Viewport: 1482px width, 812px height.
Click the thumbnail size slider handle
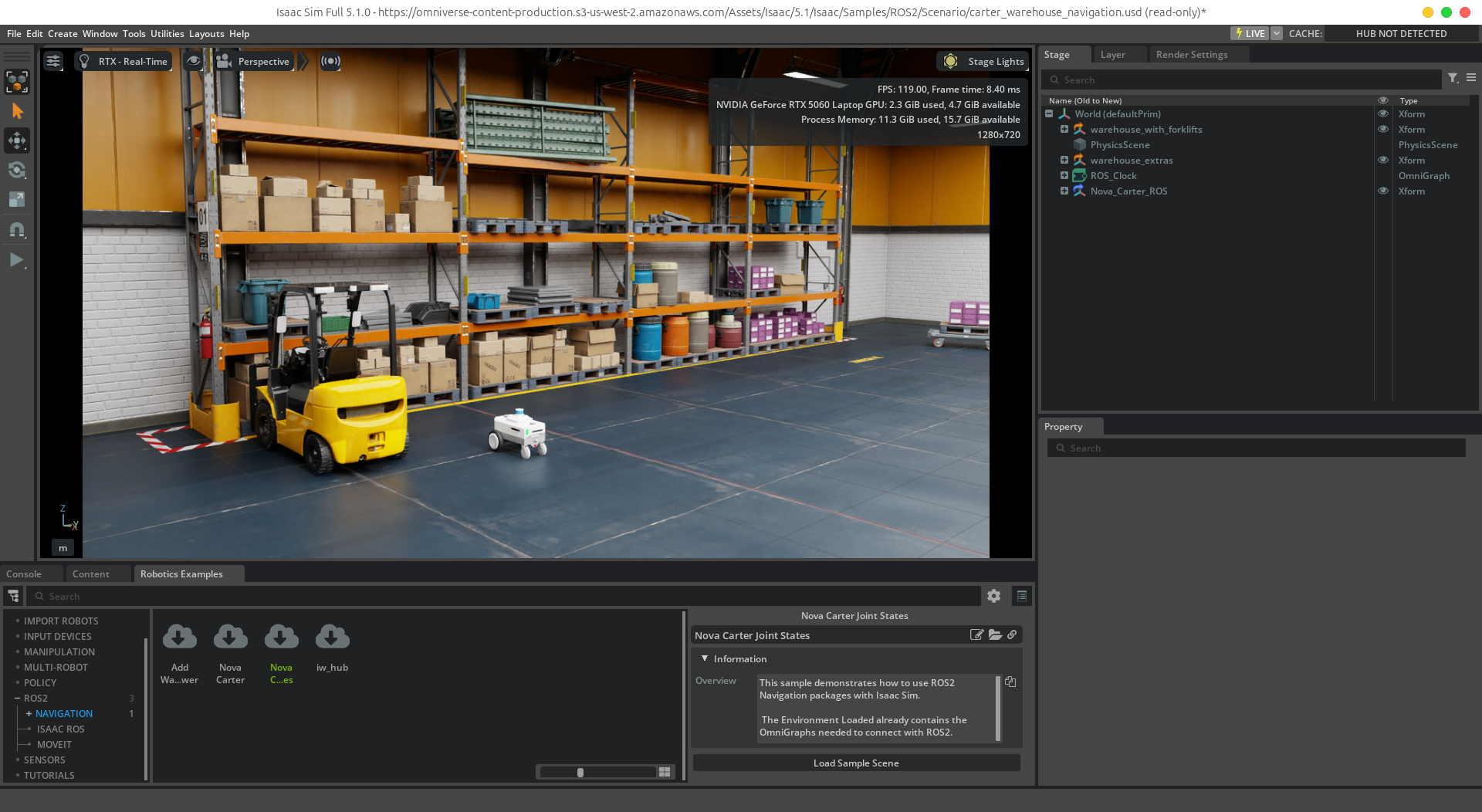(x=580, y=772)
